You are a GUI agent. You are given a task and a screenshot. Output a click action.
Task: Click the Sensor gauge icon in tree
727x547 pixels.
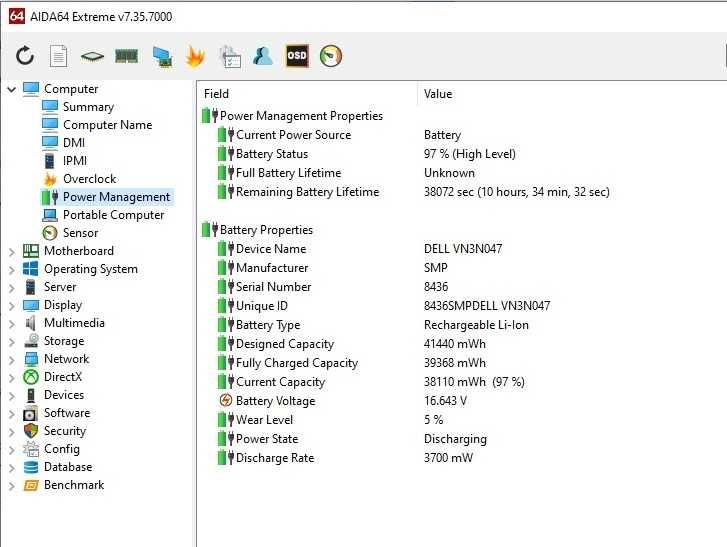pos(50,233)
